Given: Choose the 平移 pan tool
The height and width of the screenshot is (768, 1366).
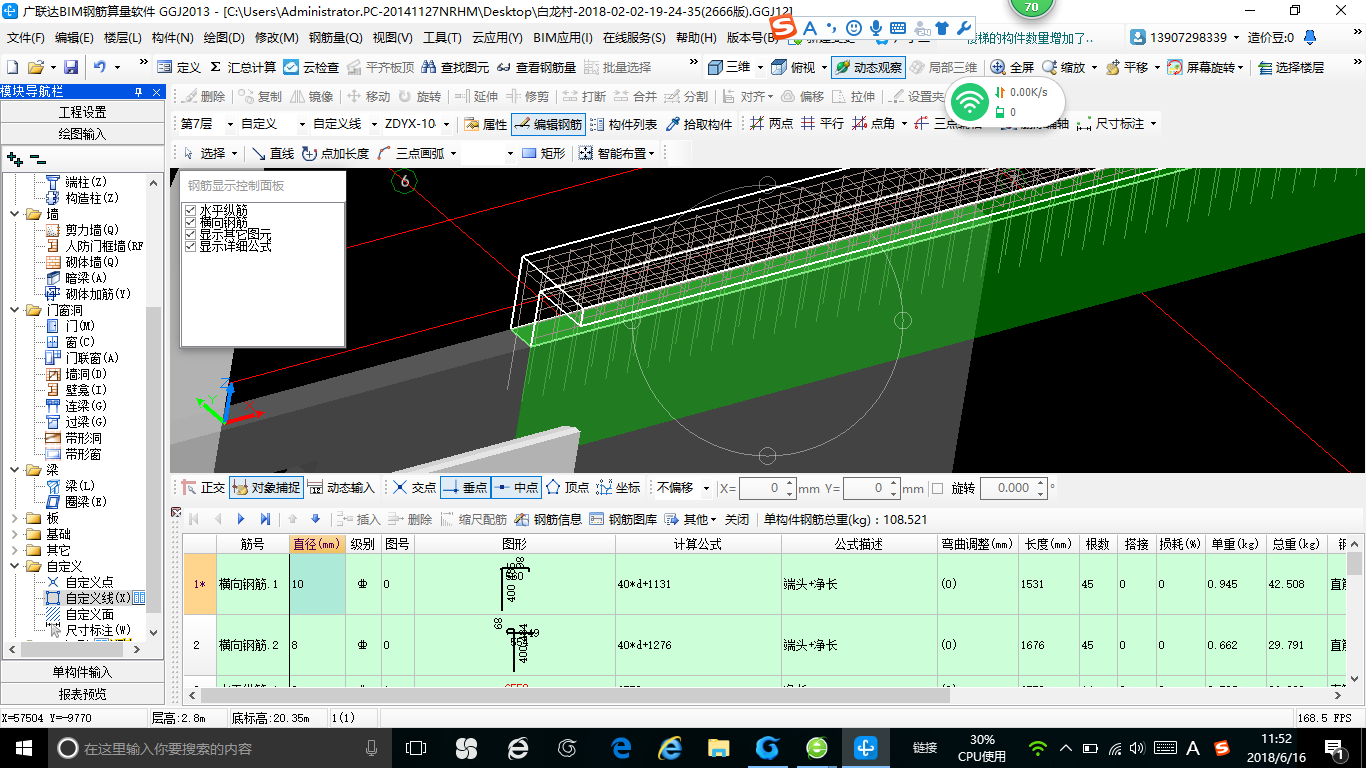Looking at the screenshot, I should [x=1127, y=67].
